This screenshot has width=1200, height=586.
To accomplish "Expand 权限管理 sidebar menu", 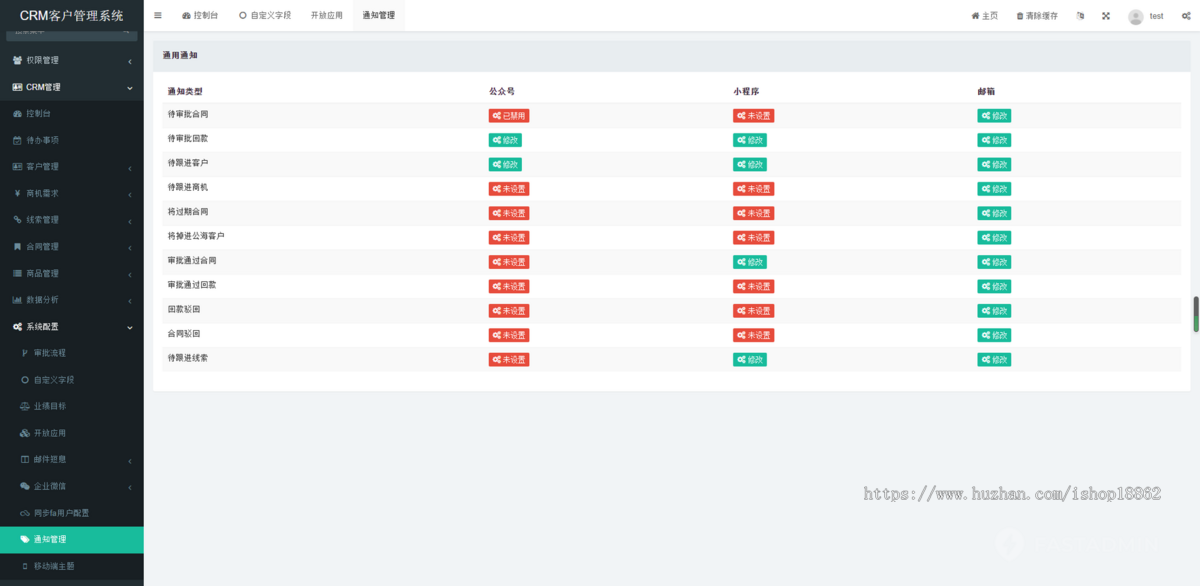I will (70, 61).
